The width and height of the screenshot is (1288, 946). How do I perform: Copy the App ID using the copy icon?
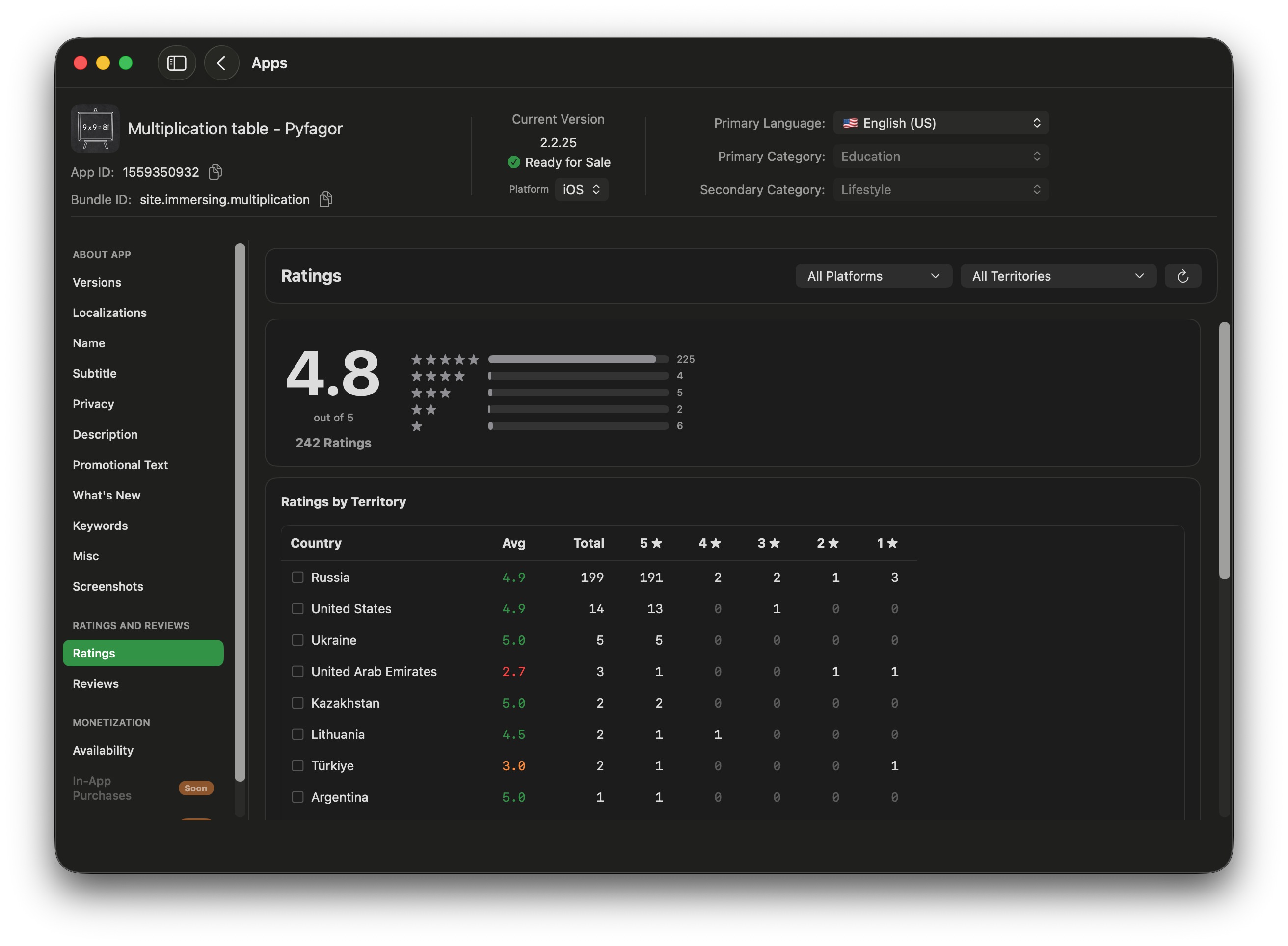pyautogui.click(x=215, y=171)
